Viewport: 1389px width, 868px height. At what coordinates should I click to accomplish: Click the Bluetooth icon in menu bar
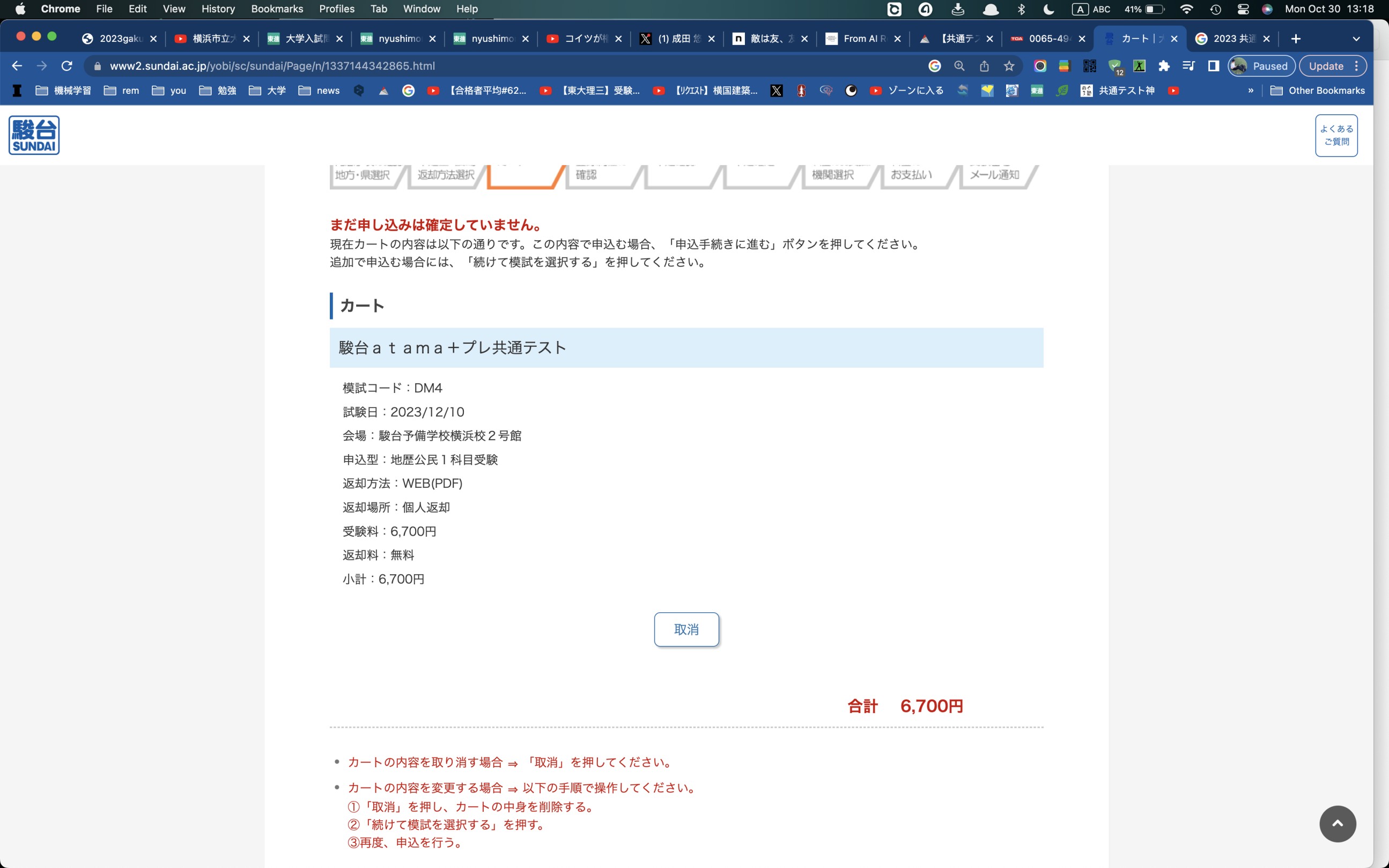coord(1021,9)
